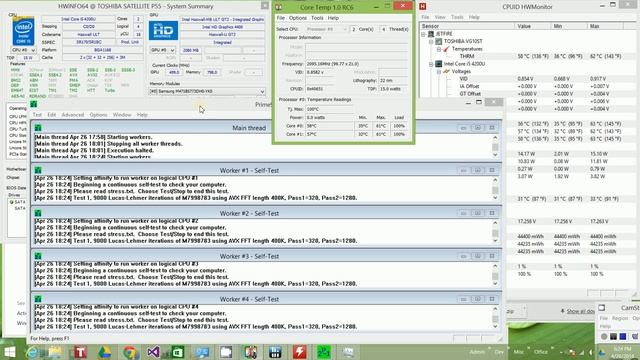Select the VID voltage row in HWMonitor
The image size is (640, 360).
pyautogui.click(x=529, y=79)
